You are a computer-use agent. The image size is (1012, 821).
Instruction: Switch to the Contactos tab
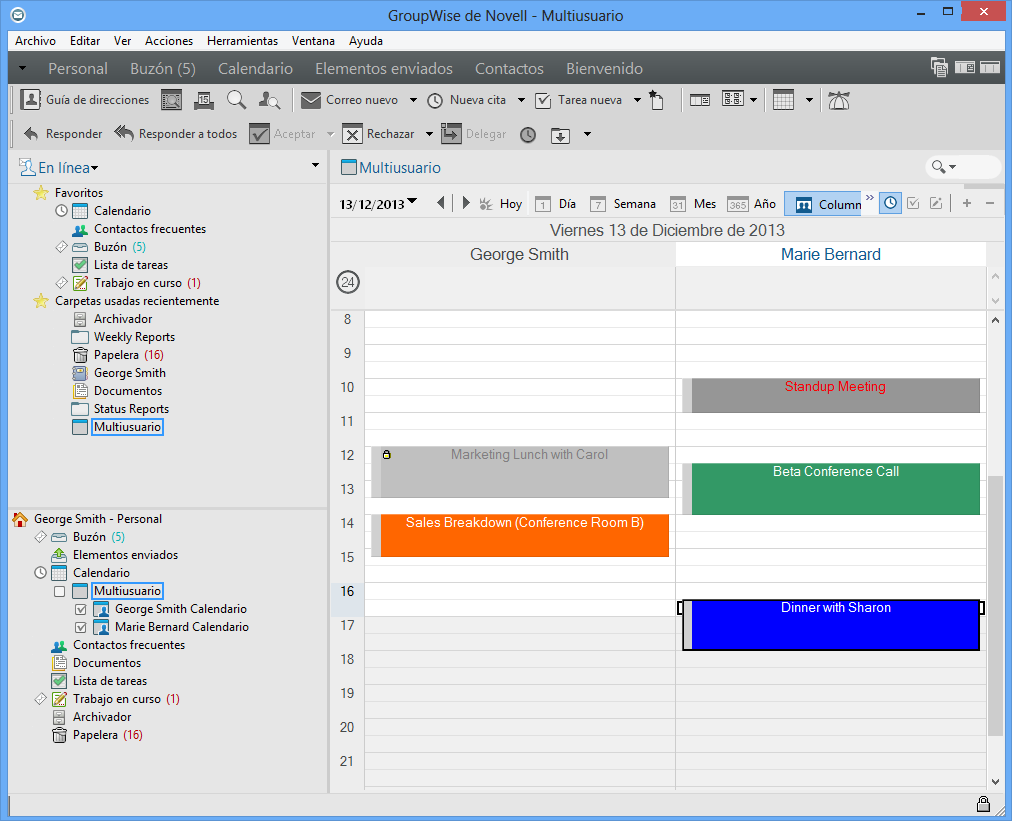click(x=509, y=68)
